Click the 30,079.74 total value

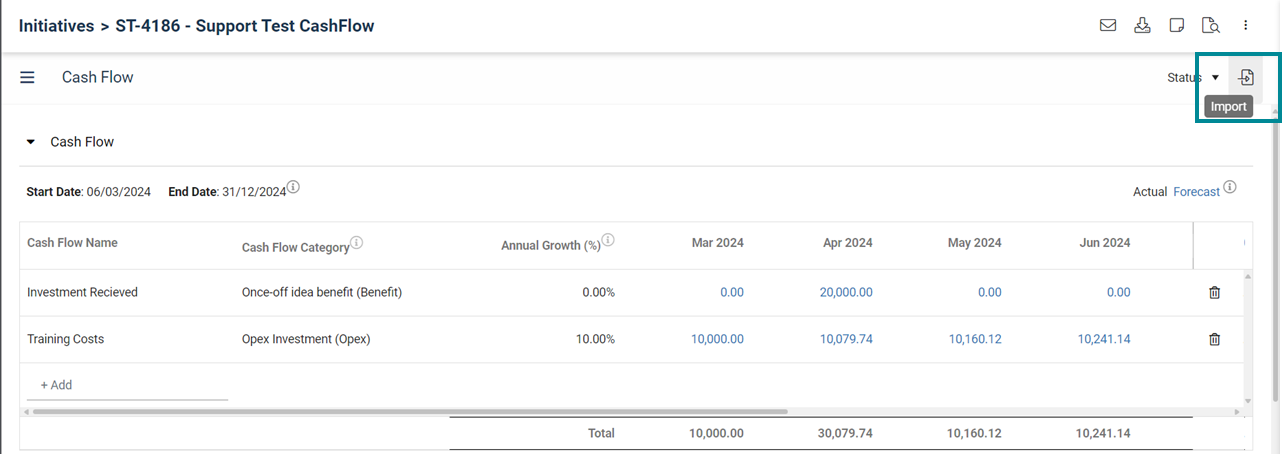[x=846, y=433]
